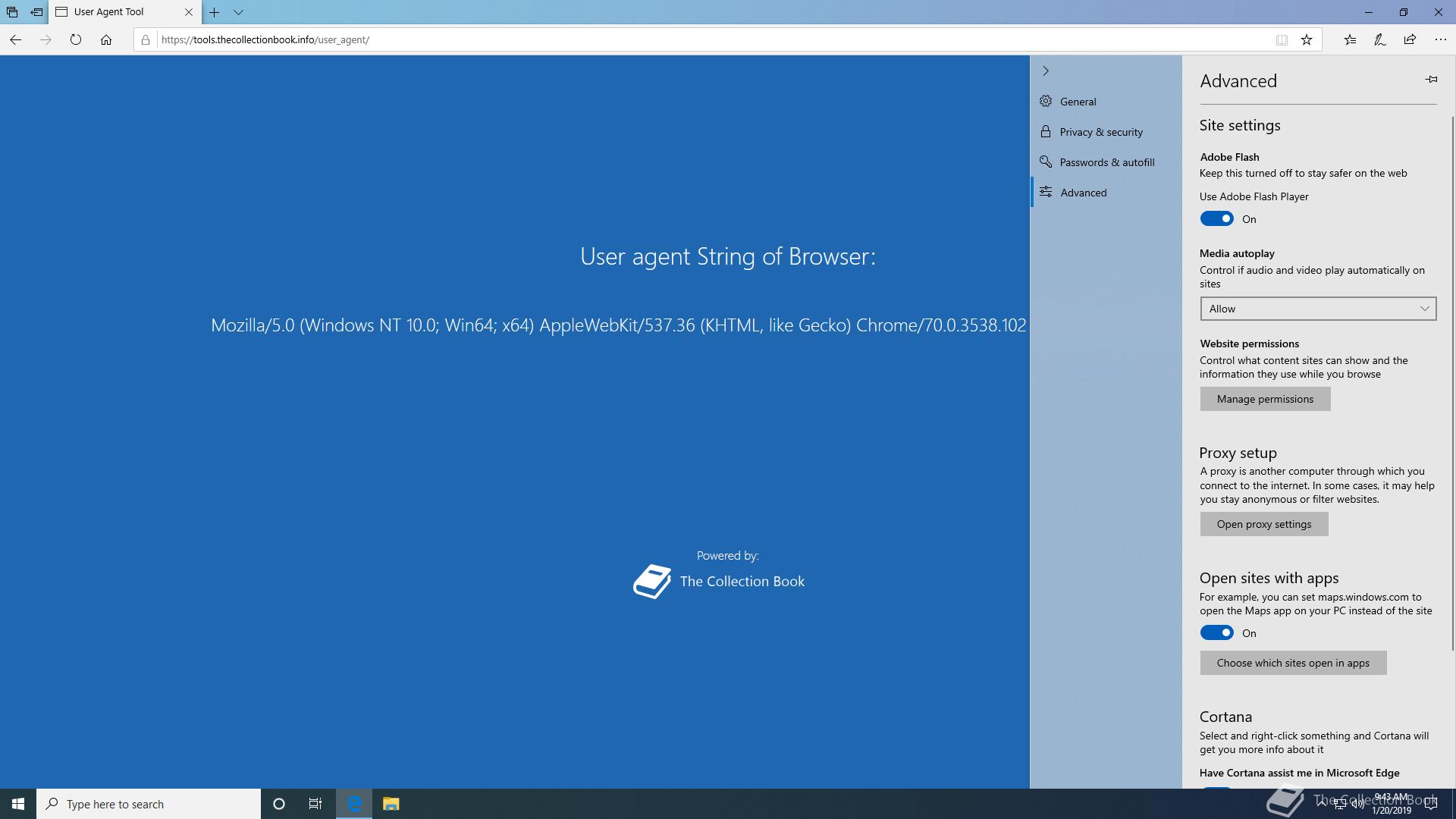Image resolution: width=1456 pixels, height=819 pixels.
Task: Click the taskbar search box
Action: click(149, 804)
